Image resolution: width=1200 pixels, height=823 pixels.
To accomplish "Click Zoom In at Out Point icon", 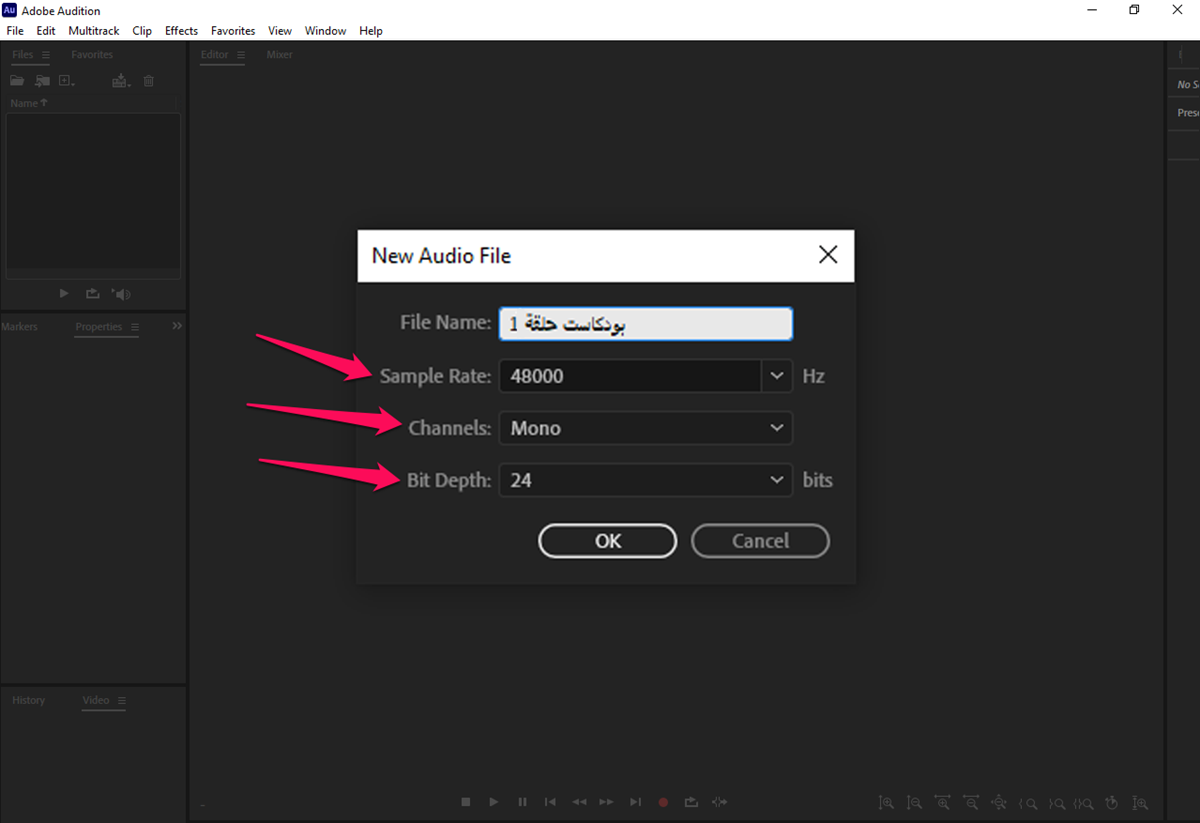I will click(1056, 802).
